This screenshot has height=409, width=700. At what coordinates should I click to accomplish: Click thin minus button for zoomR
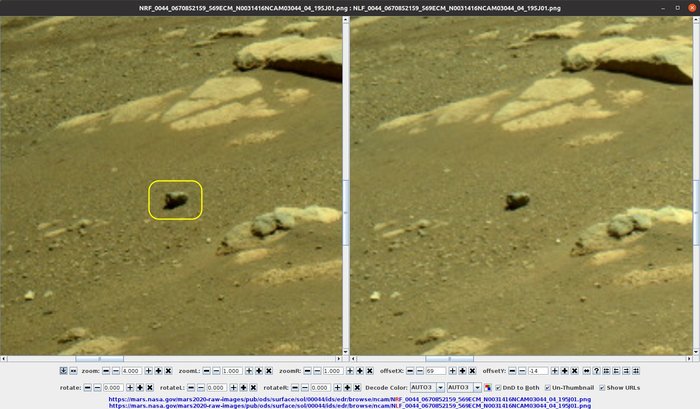[x=317, y=371]
